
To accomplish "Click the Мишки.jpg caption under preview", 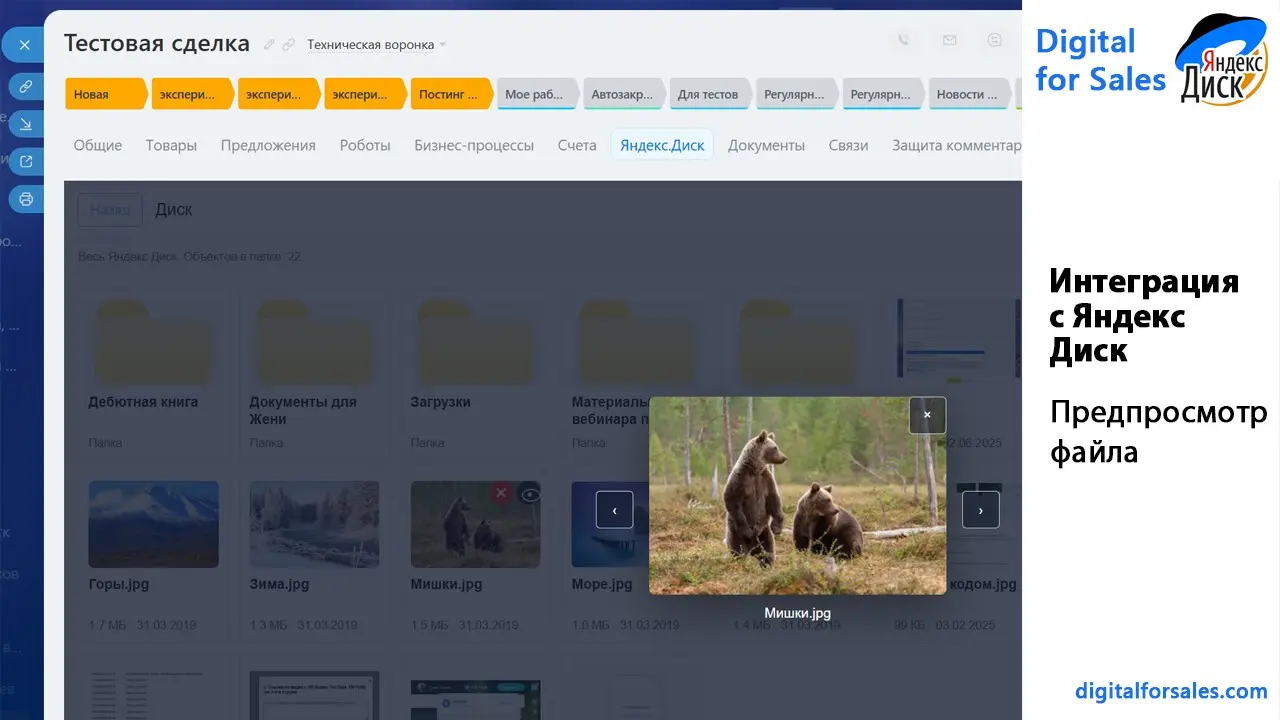I will click(797, 613).
